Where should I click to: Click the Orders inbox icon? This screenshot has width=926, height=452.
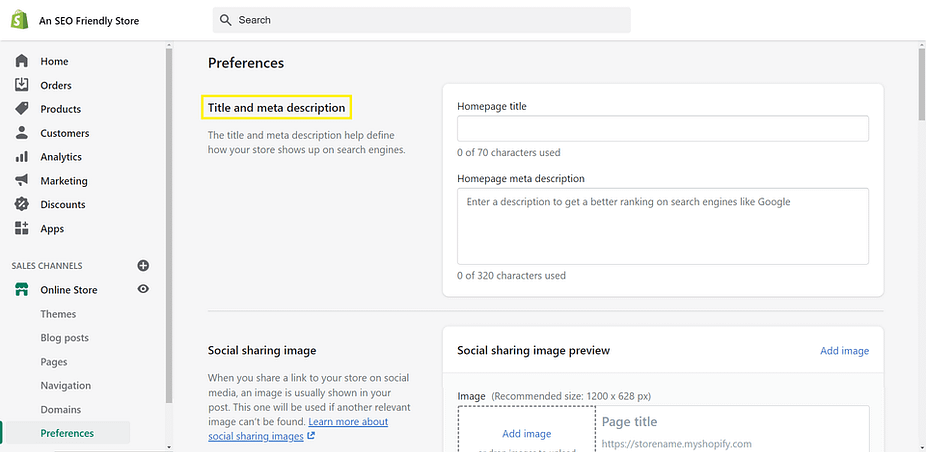click(21, 85)
